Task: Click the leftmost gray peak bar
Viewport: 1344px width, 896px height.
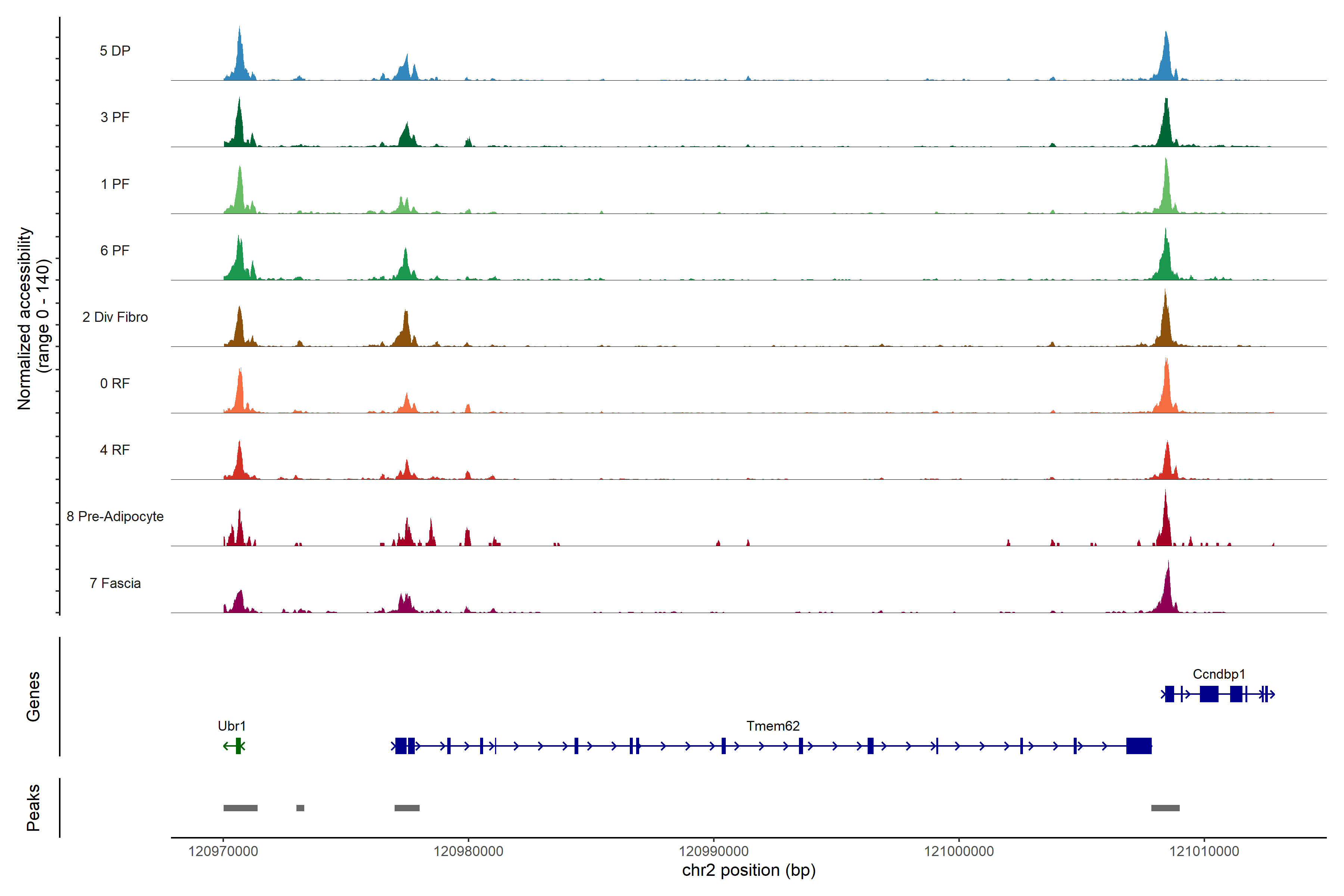Action: 240,808
